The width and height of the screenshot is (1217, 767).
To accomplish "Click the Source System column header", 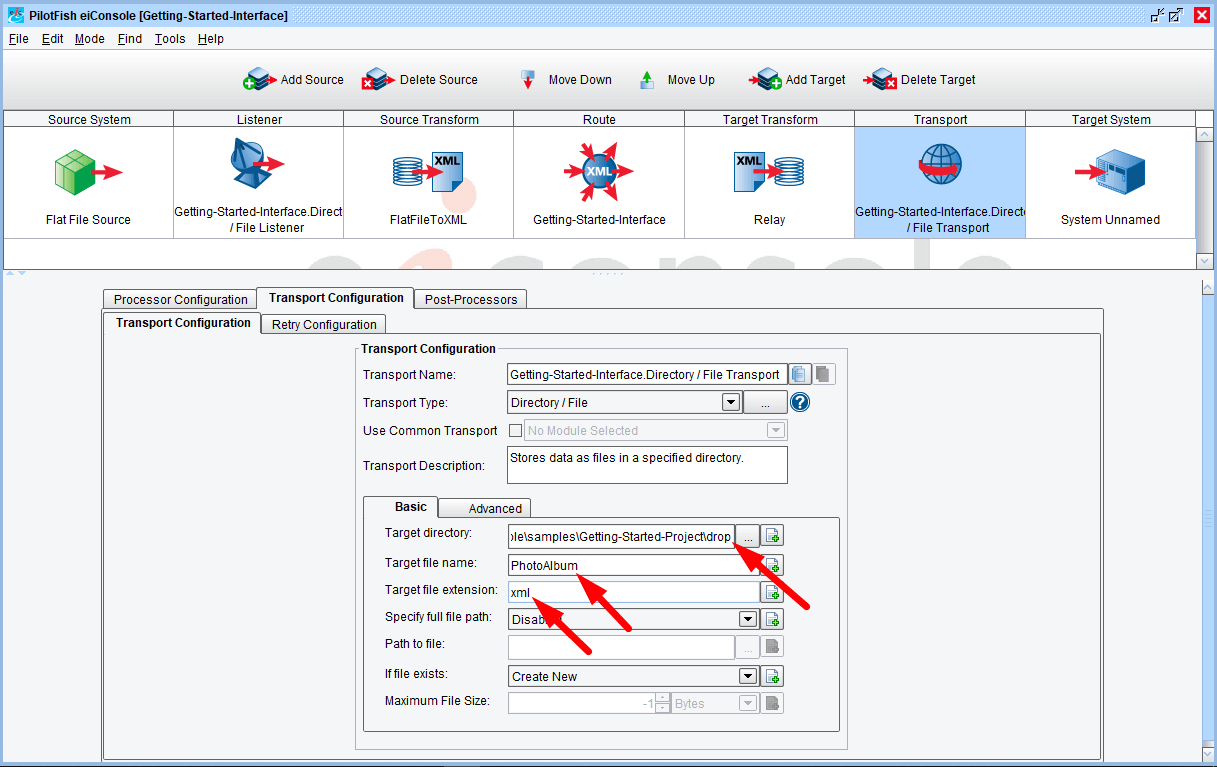I will (88, 119).
